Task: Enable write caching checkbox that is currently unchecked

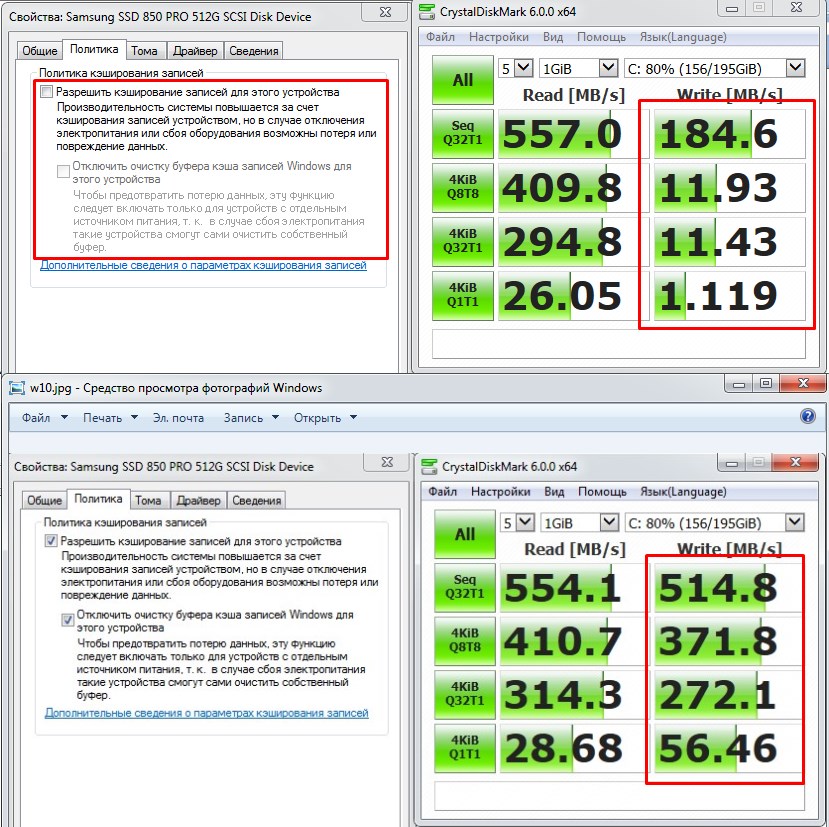Action: (47, 91)
